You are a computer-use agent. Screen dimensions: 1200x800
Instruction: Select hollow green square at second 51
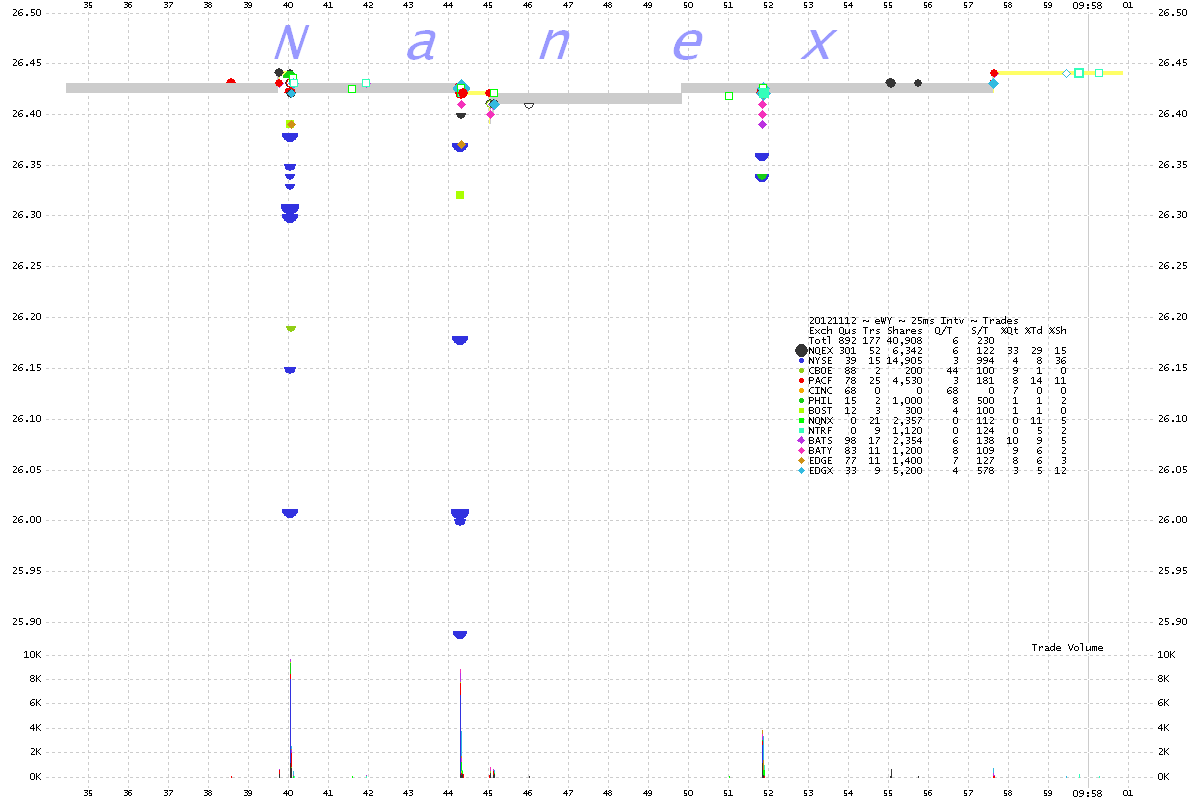729,96
